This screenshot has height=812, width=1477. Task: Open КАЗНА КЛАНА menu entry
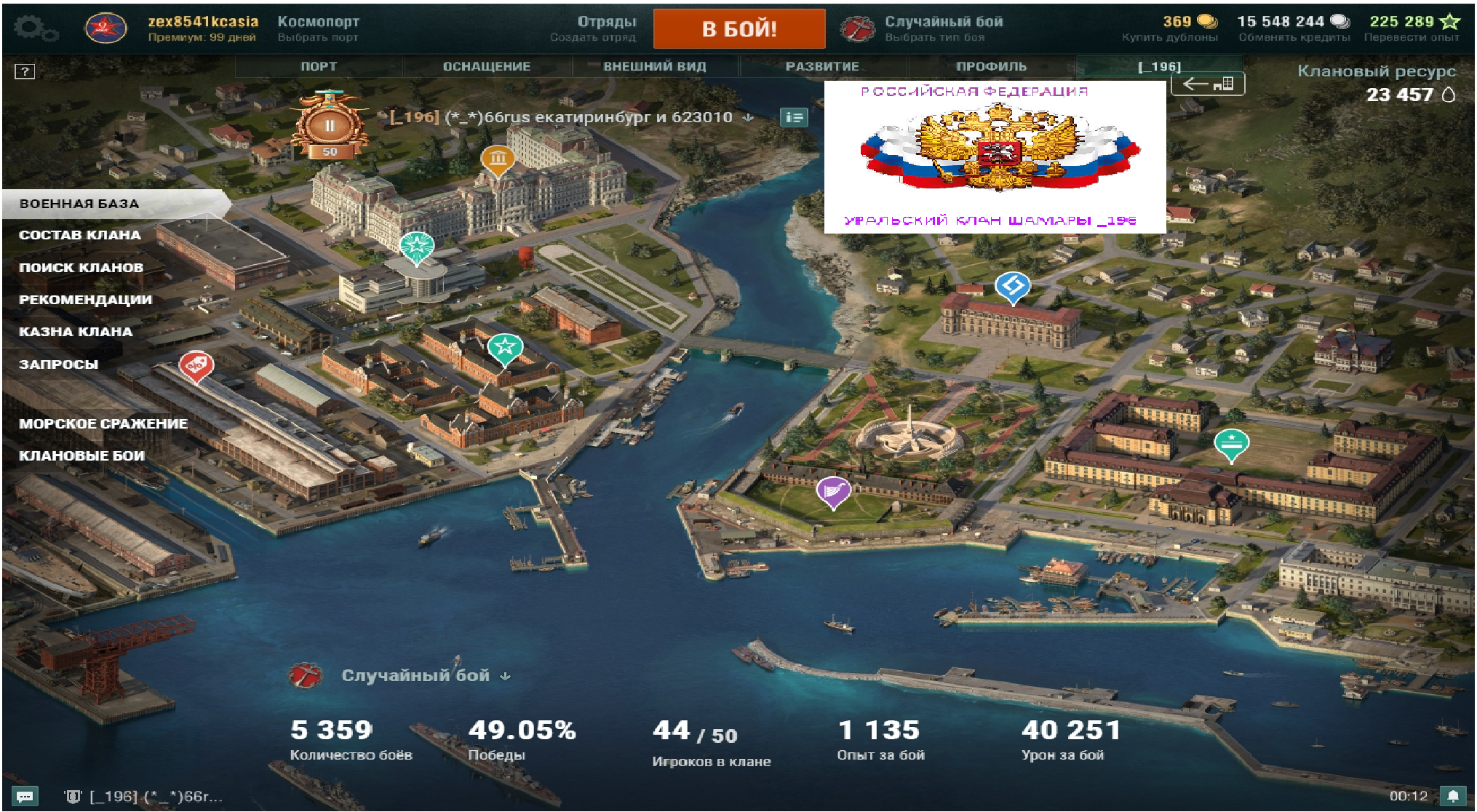pyautogui.click(x=76, y=332)
